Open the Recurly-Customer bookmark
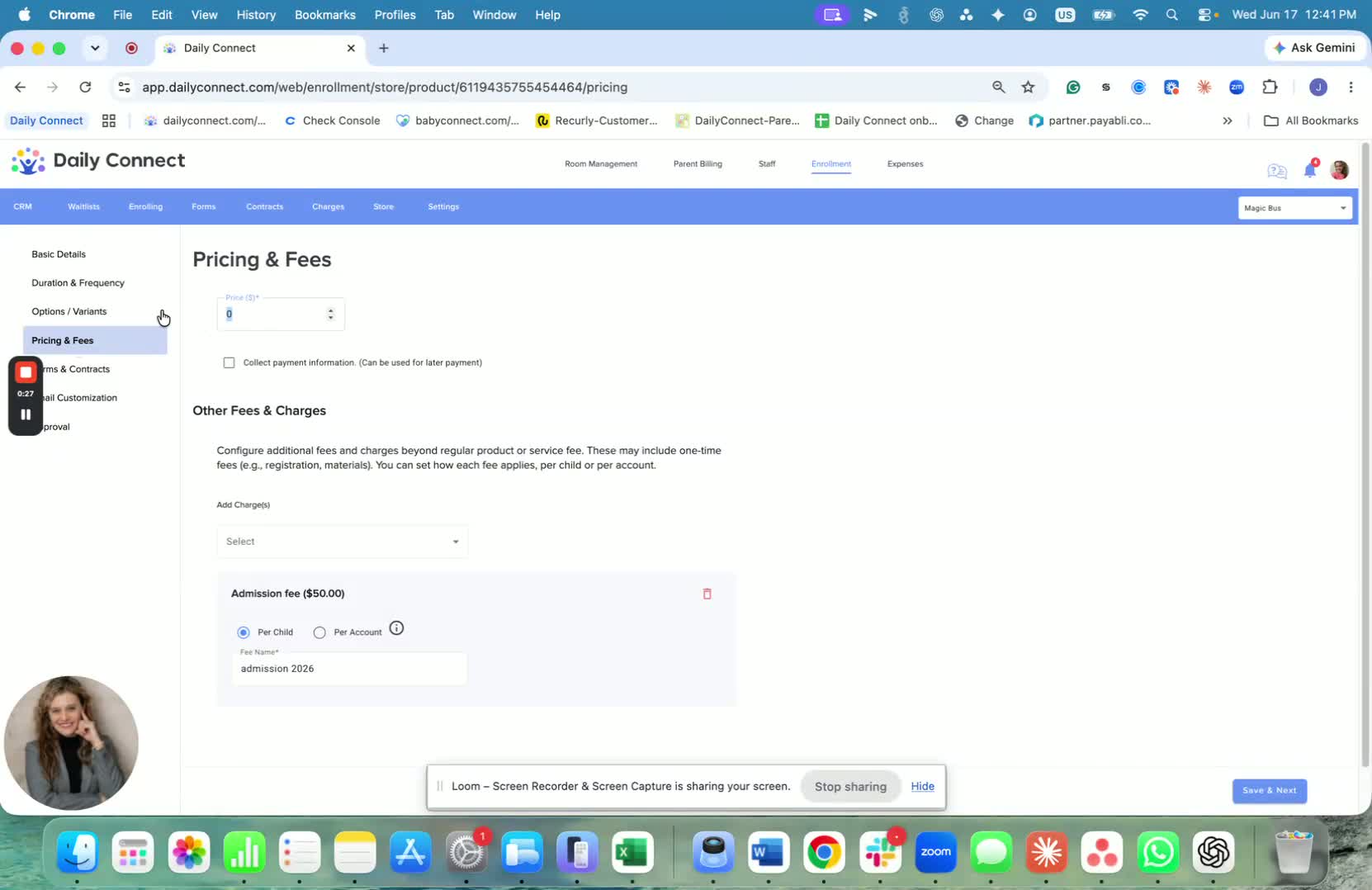Image resolution: width=1372 pixels, height=890 pixels. pos(597,121)
